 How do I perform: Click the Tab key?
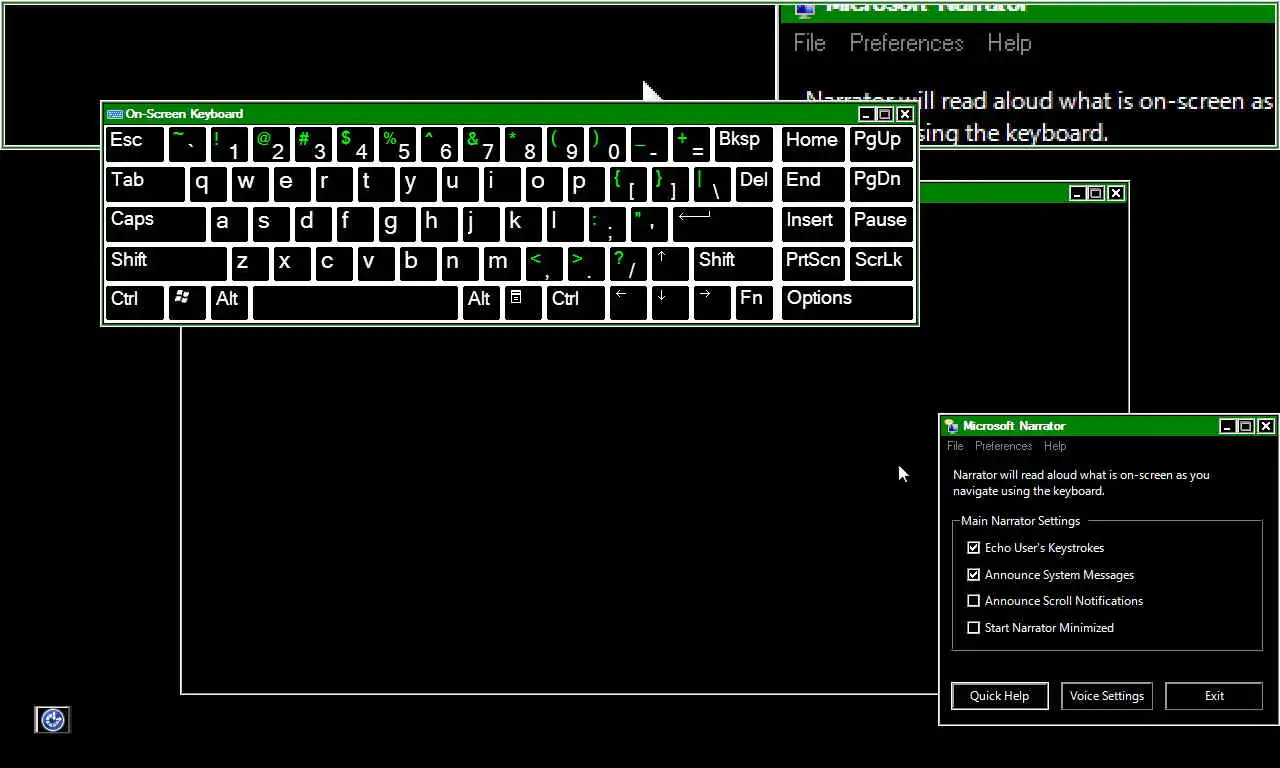coord(145,184)
